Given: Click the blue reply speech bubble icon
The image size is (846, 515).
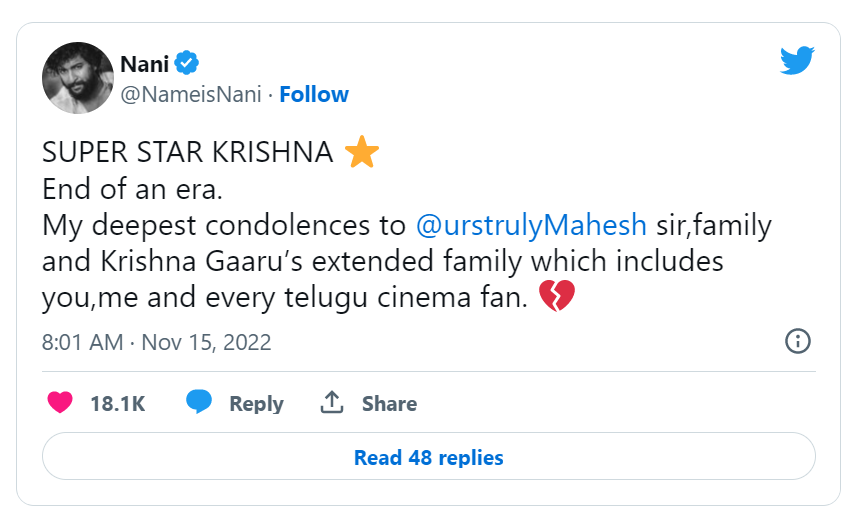Looking at the screenshot, I should [198, 403].
